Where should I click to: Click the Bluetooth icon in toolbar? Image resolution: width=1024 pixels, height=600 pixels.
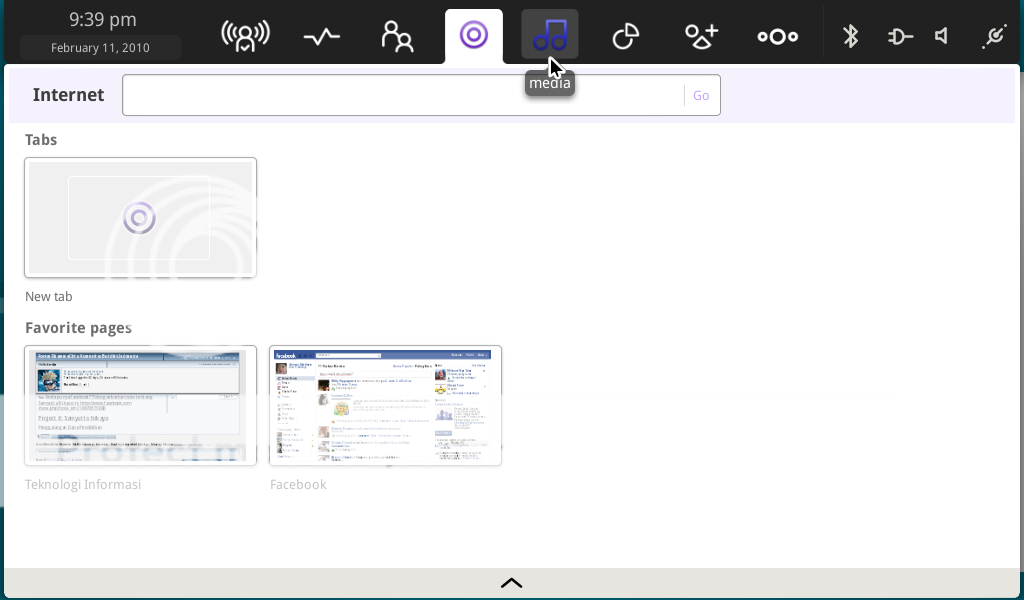pyautogui.click(x=850, y=37)
